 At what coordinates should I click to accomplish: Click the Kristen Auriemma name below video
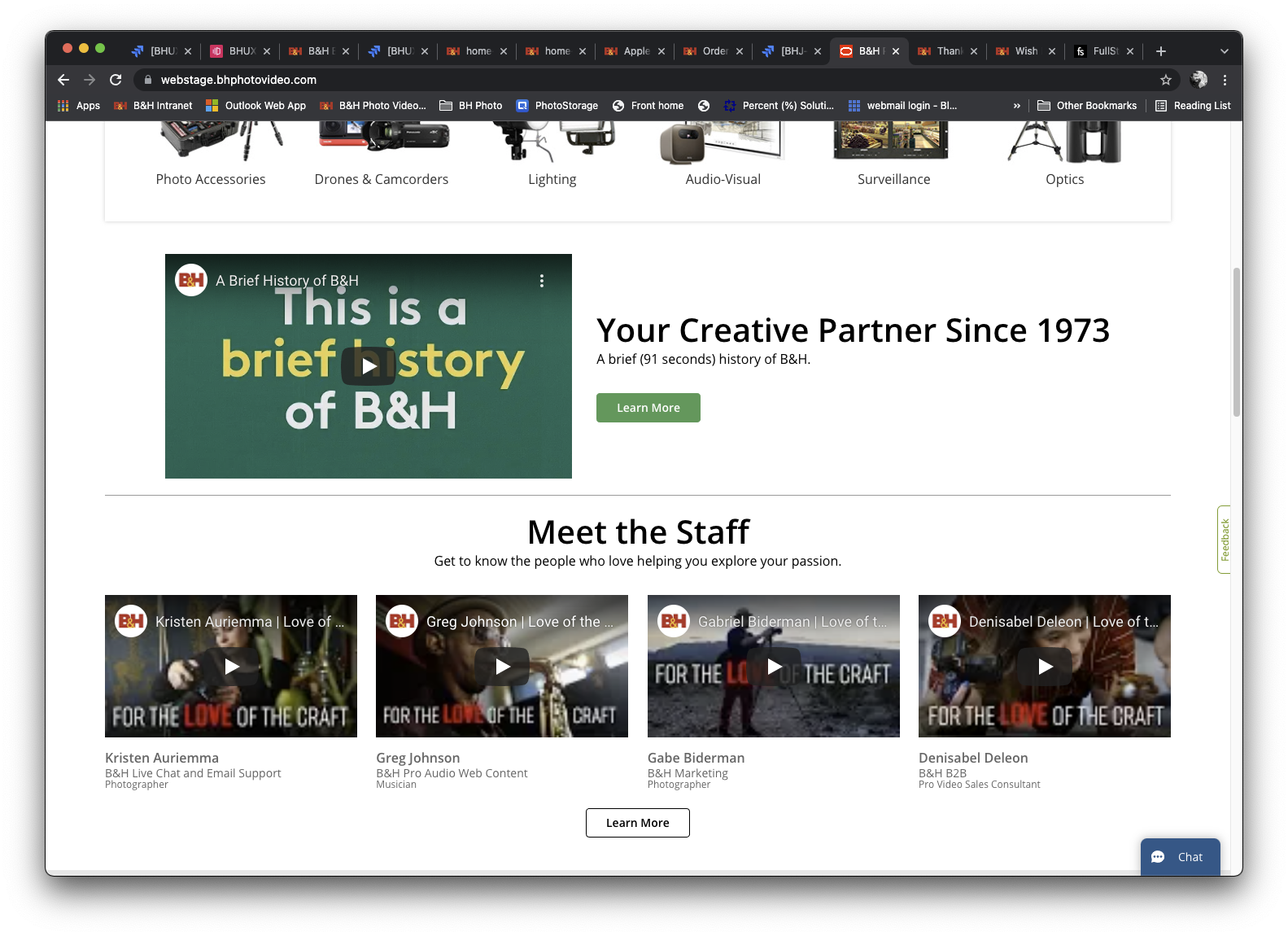coord(162,758)
